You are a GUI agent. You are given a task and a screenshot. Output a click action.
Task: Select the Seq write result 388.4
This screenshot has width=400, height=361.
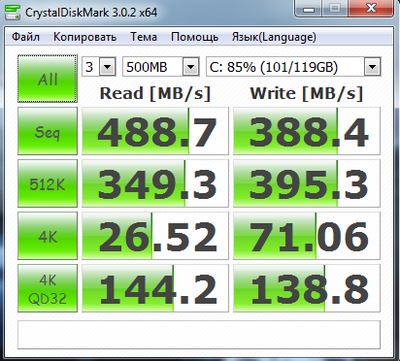(x=307, y=131)
